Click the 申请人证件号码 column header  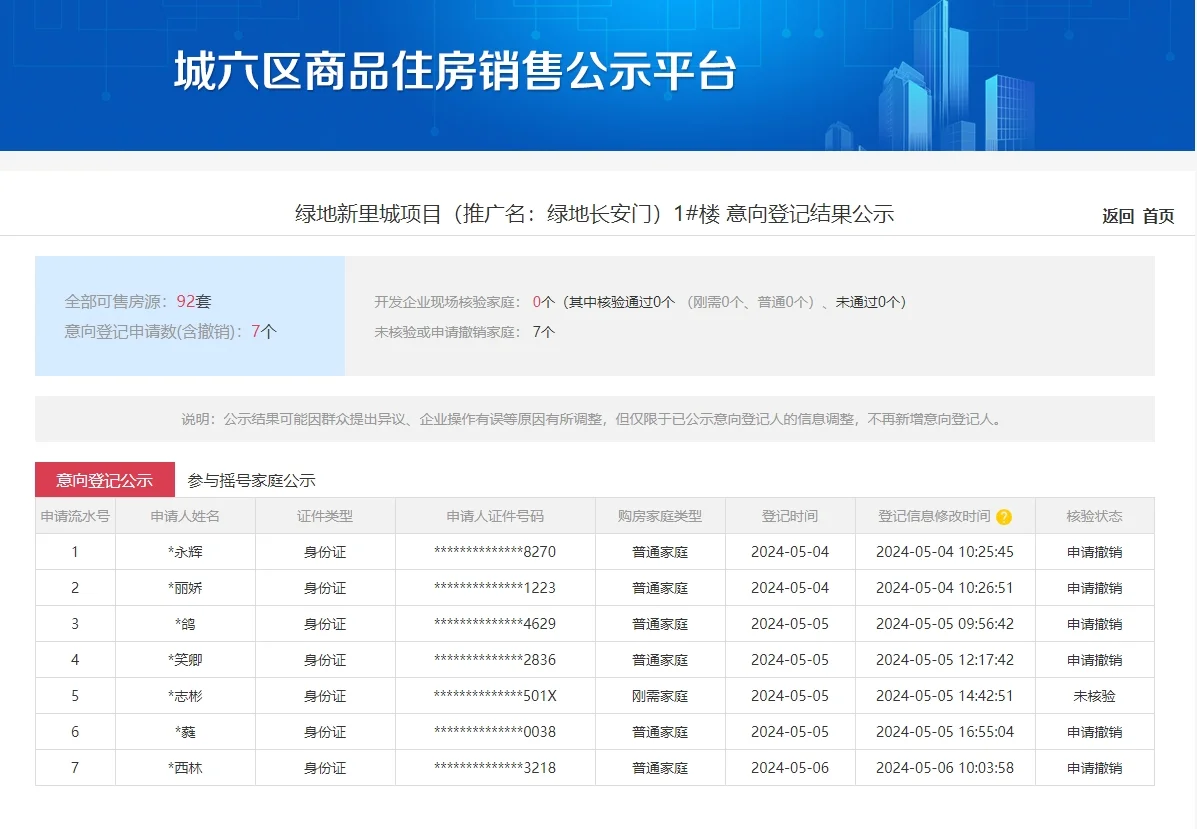click(495, 516)
